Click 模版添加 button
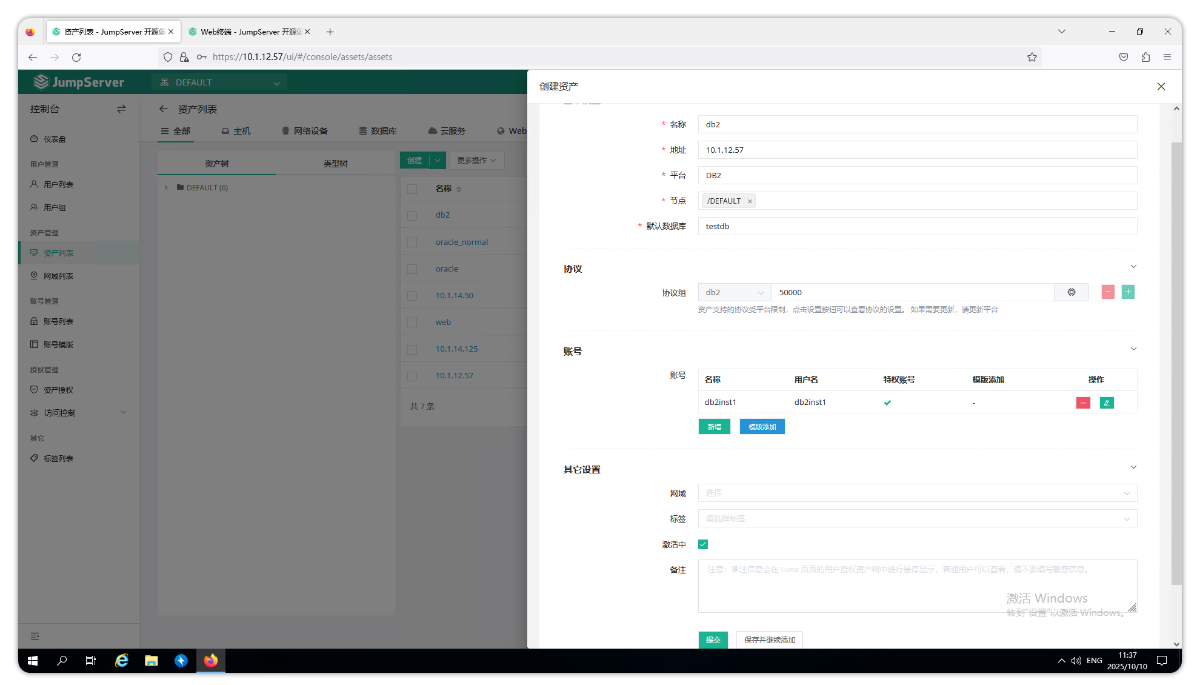 pos(762,427)
